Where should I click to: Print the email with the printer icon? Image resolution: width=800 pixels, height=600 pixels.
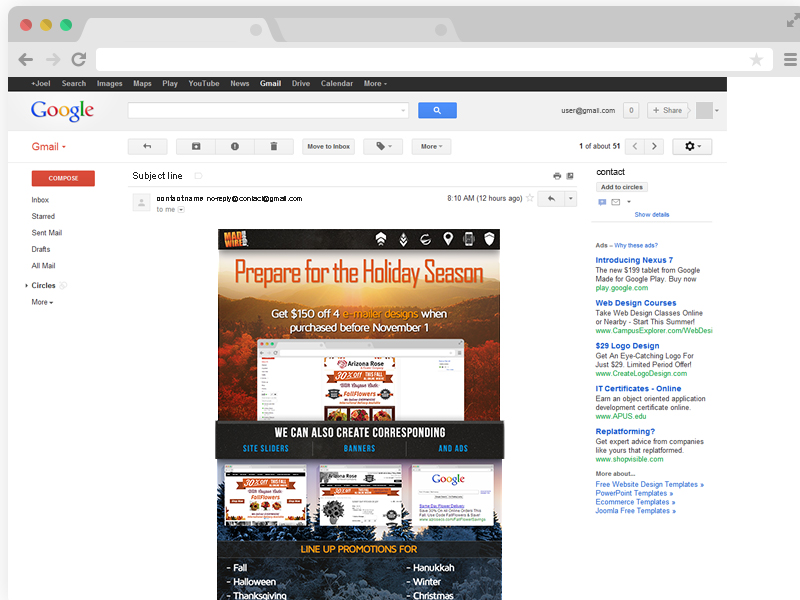[x=557, y=176]
